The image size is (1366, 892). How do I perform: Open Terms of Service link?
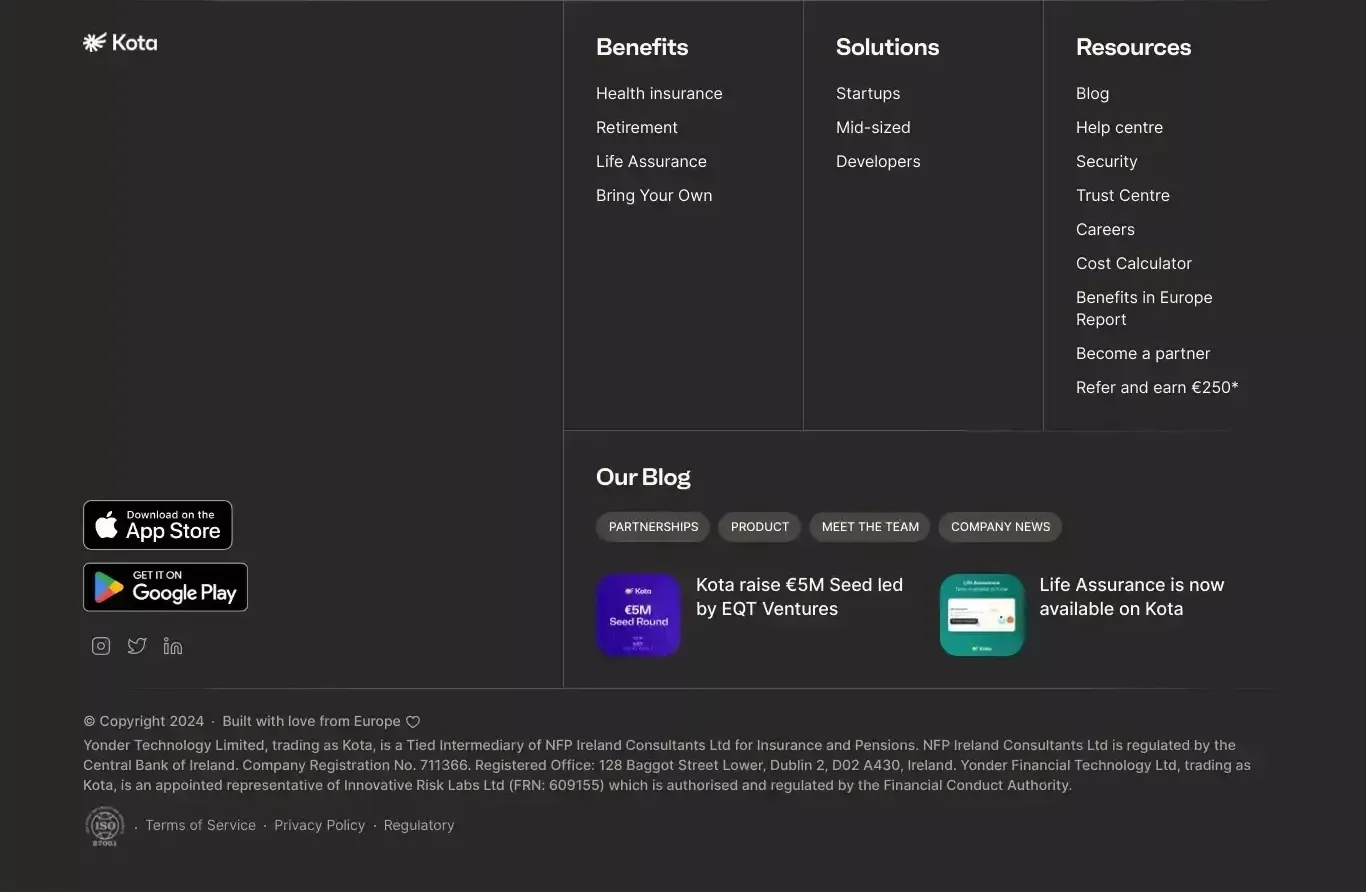(200, 825)
